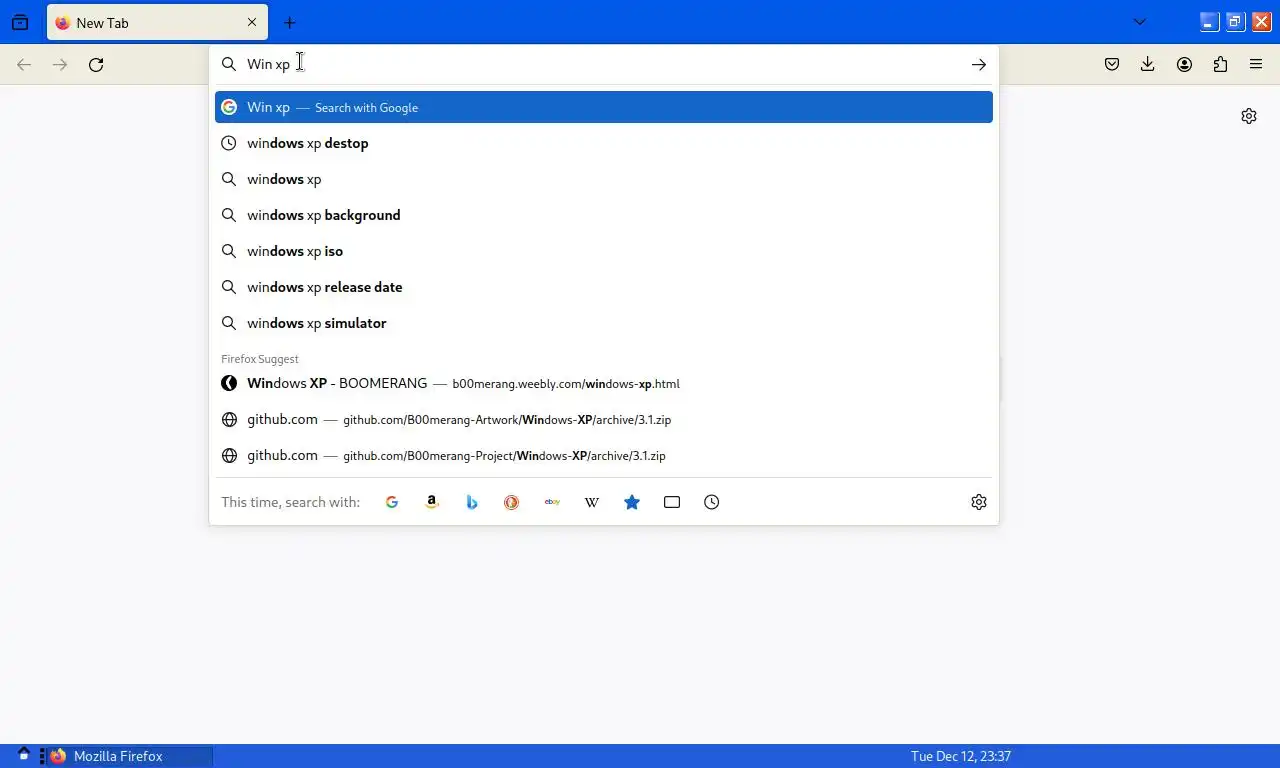Search this time with DuckDuckGo
Screen dimensions: 1280x768
[512, 502]
